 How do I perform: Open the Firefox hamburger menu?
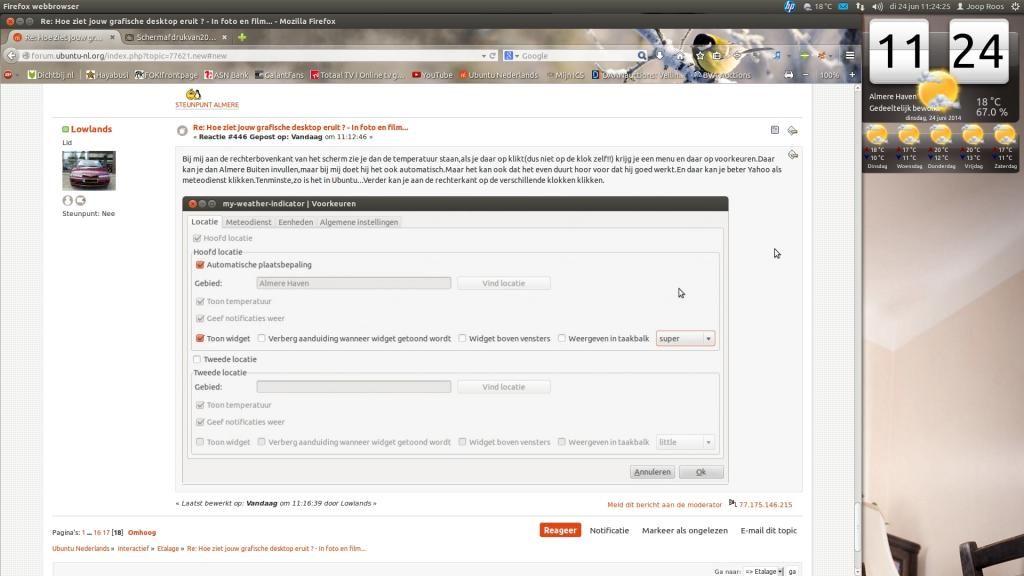point(849,56)
